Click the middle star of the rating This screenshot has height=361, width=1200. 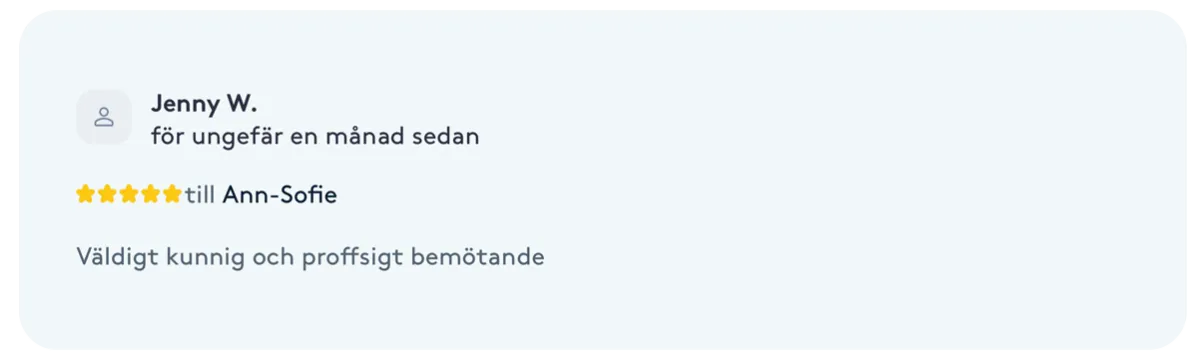click(x=129, y=194)
